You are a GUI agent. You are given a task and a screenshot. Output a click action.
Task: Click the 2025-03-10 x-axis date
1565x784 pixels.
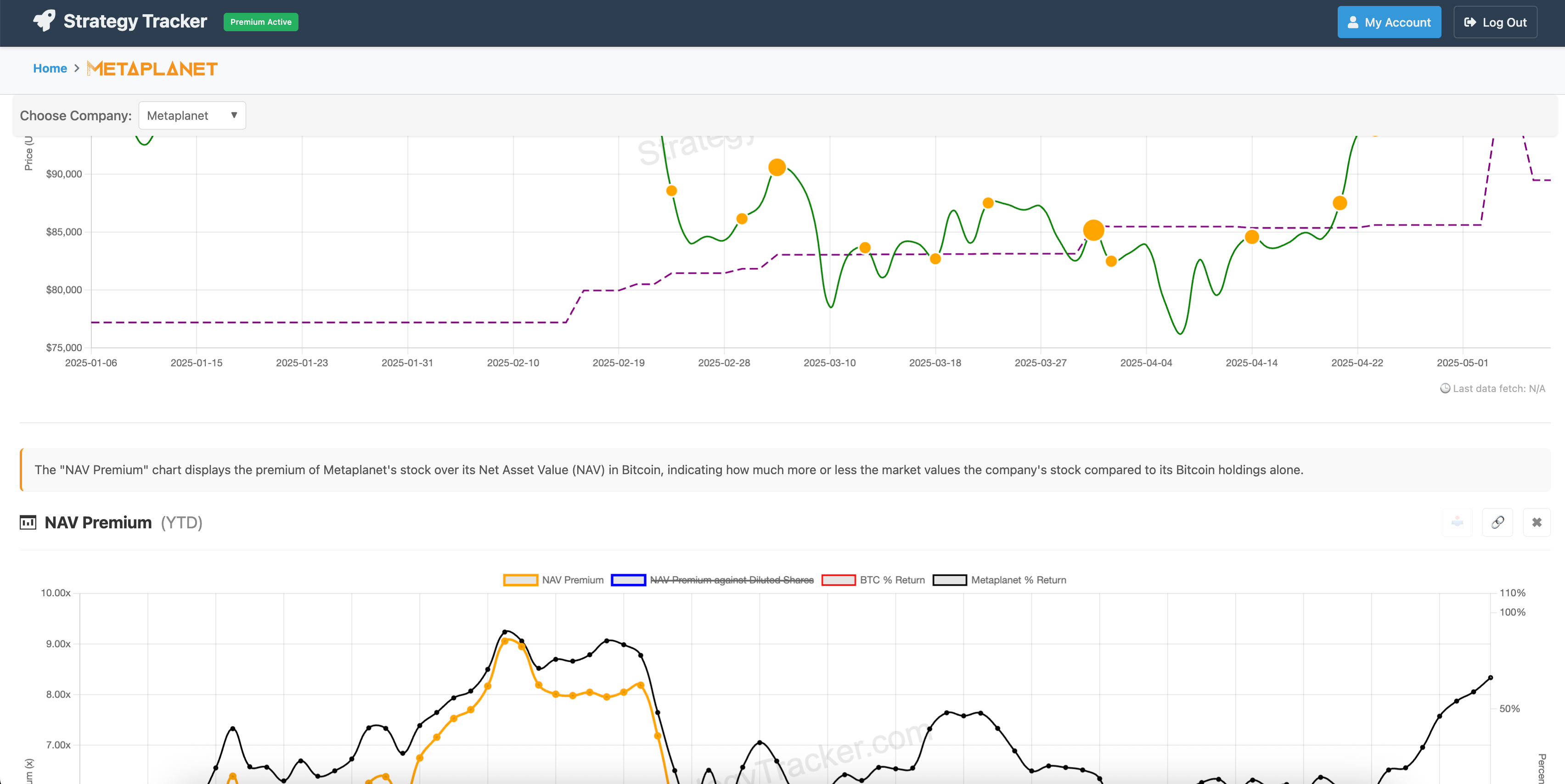tap(829, 363)
